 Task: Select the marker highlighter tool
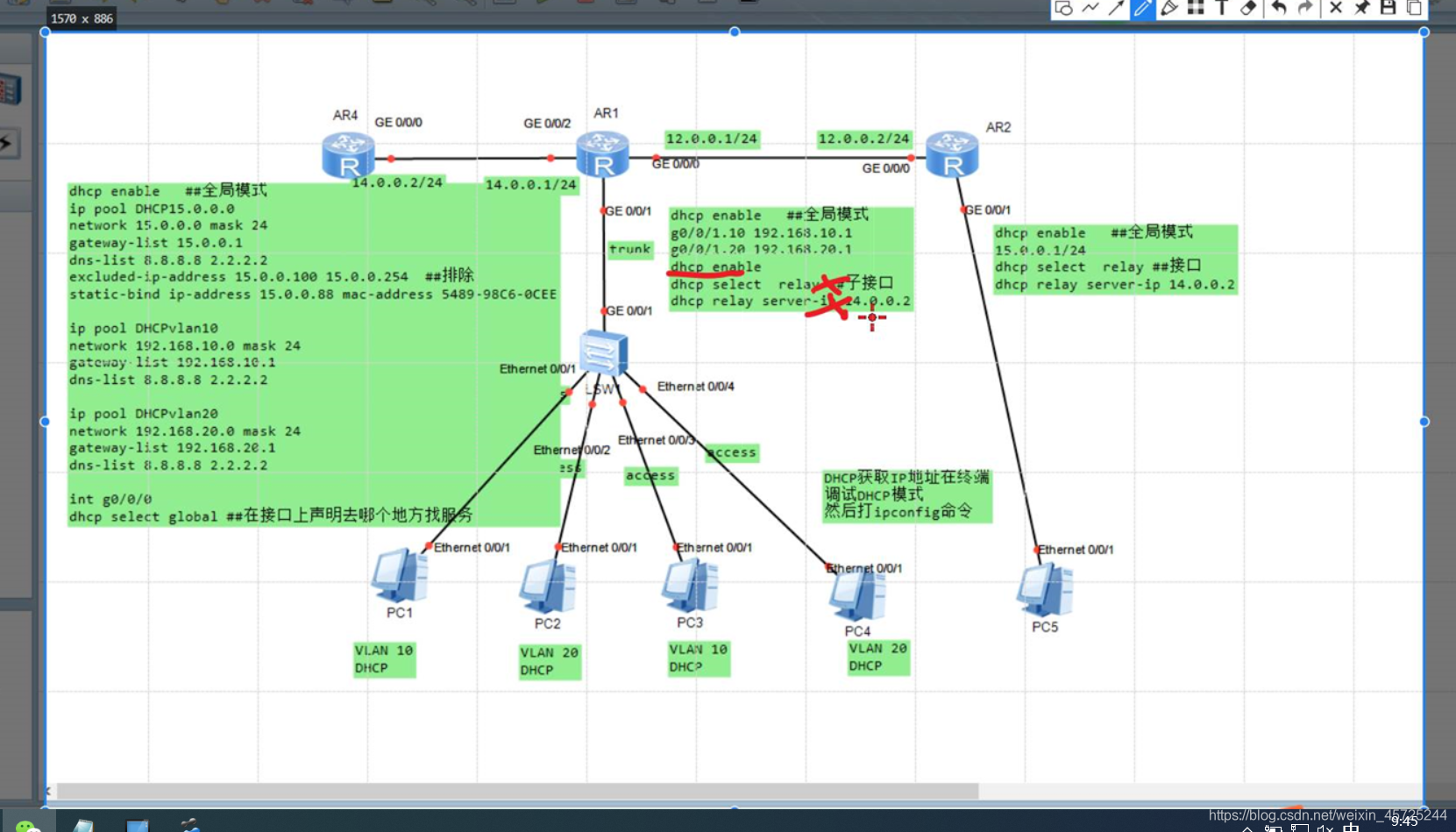click(x=1169, y=8)
